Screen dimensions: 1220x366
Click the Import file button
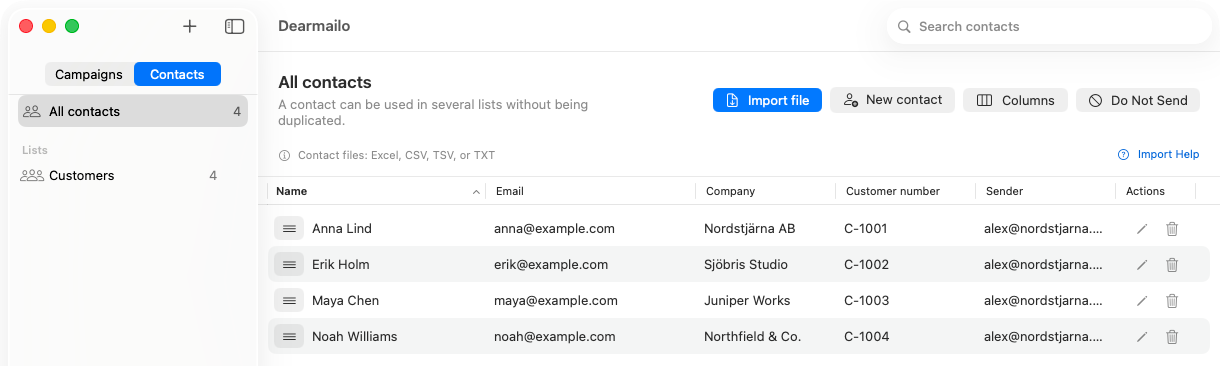click(x=767, y=100)
